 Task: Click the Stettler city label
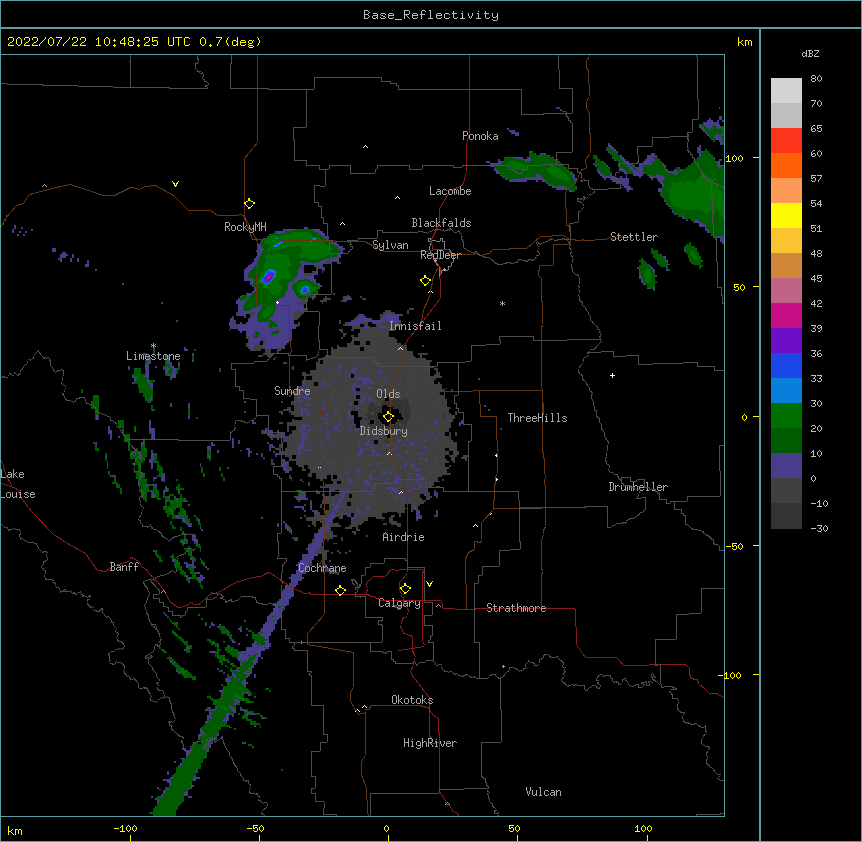point(634,237)
